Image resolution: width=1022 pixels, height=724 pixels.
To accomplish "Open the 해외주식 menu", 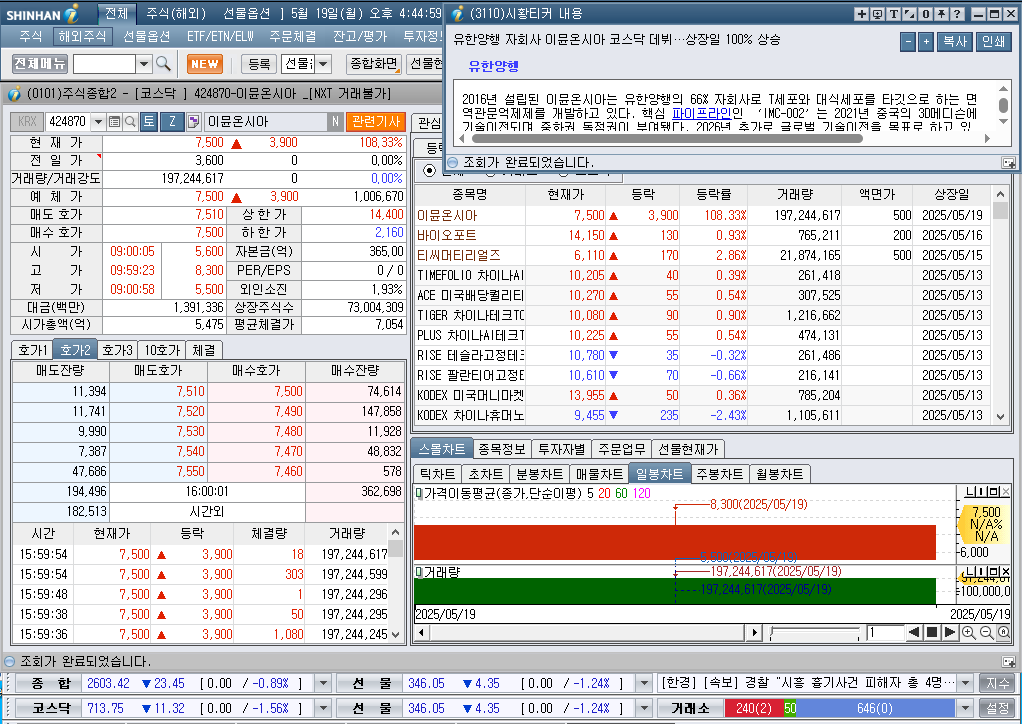I will [82, 36].
